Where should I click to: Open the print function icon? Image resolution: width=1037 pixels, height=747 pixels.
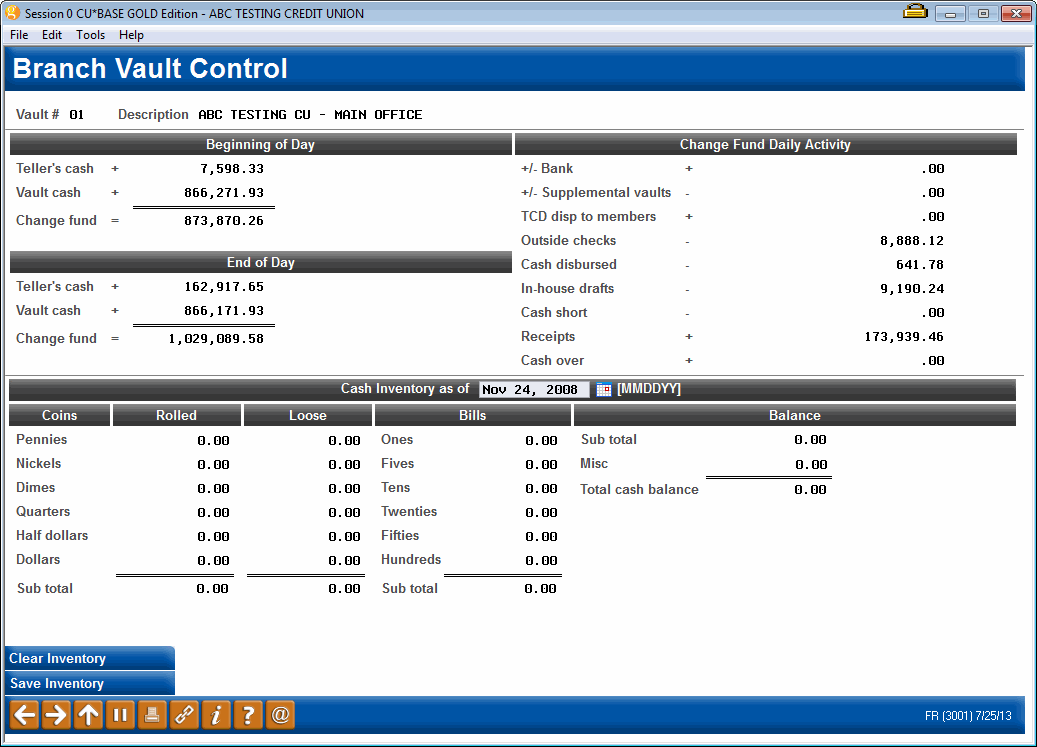tap(151, 714)
